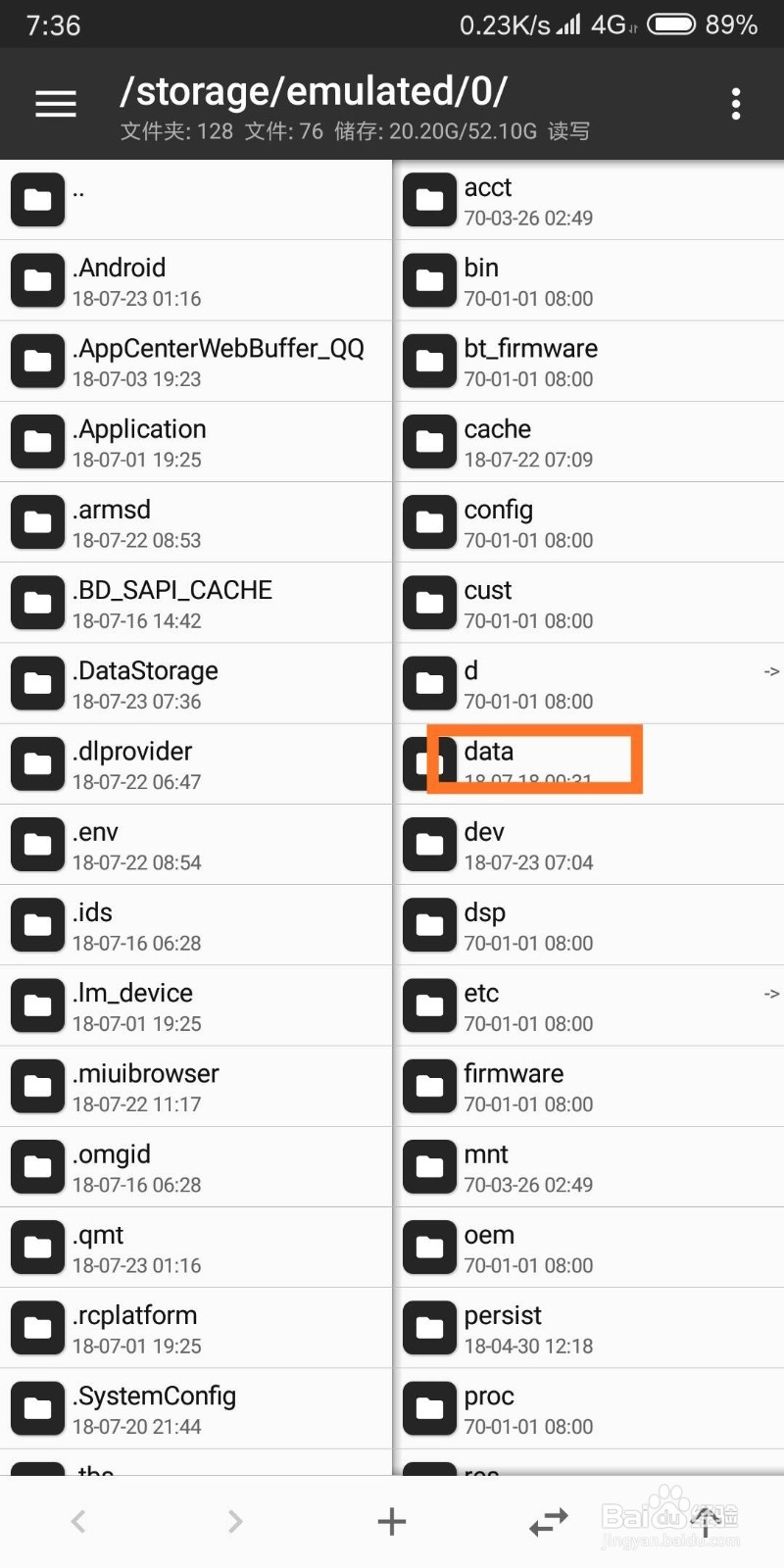Viewport: 784px width, 1568px height.
Task: Tap the swap panels arrows icon
Action: click(549, 1521)
